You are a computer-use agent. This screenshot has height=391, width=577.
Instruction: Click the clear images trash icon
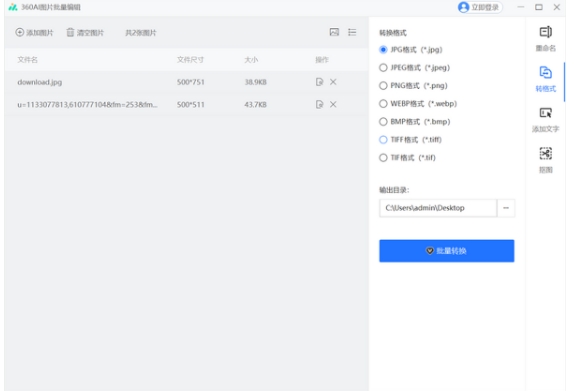tap(70, 32)
